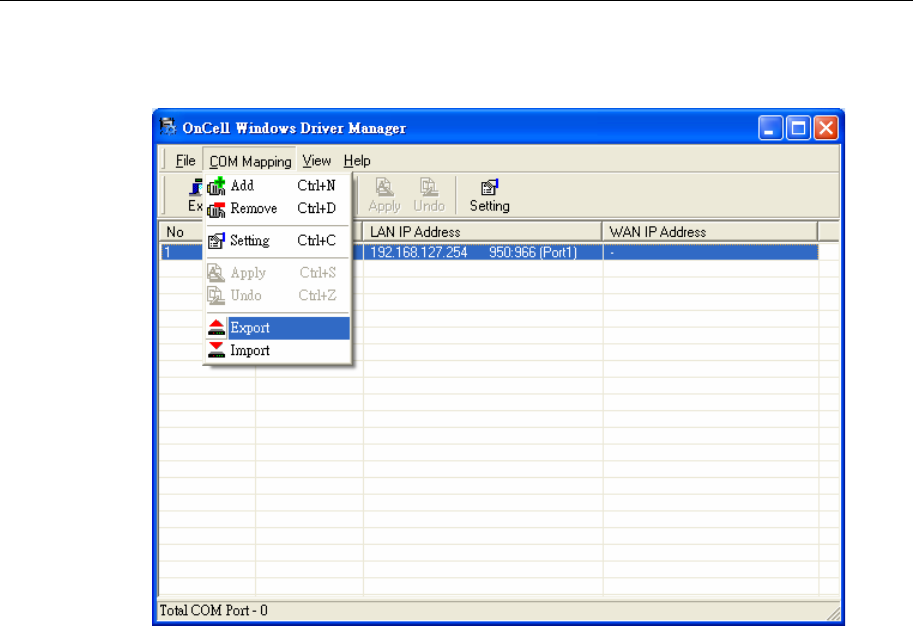Click the window title OnCell Windows Driver Manager
This screenshot has height=626, width=913.
294,128
